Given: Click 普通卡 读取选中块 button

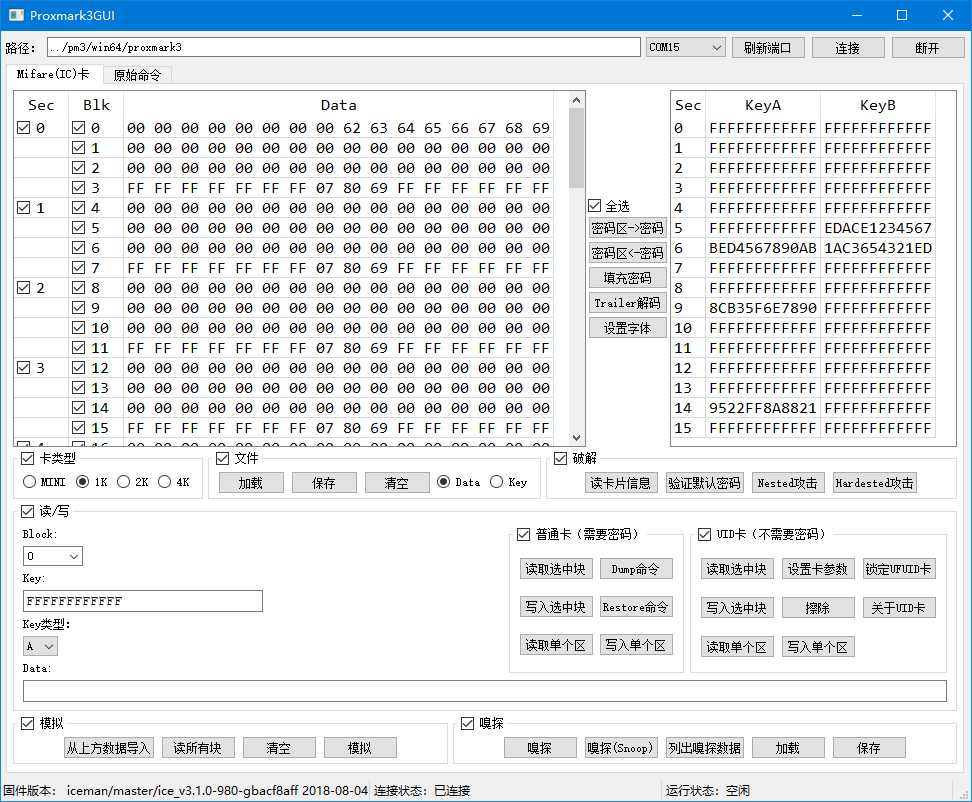Looking at the screenshot, I should tap(556, 569).
